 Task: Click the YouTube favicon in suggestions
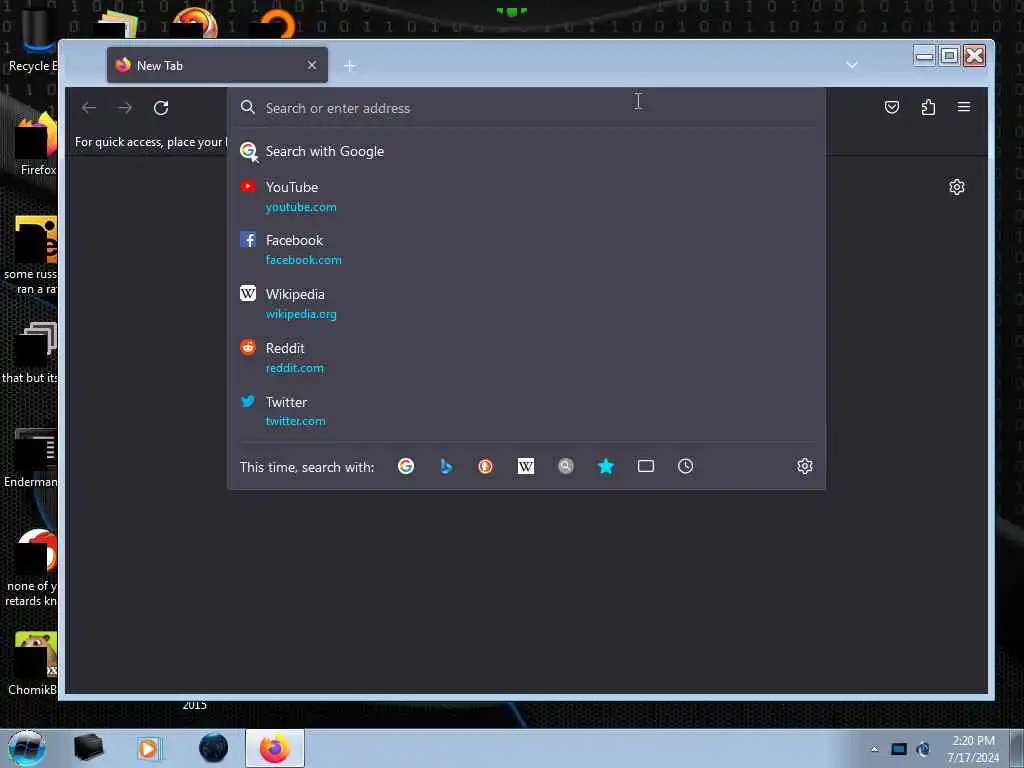click(x=248, y=186)
